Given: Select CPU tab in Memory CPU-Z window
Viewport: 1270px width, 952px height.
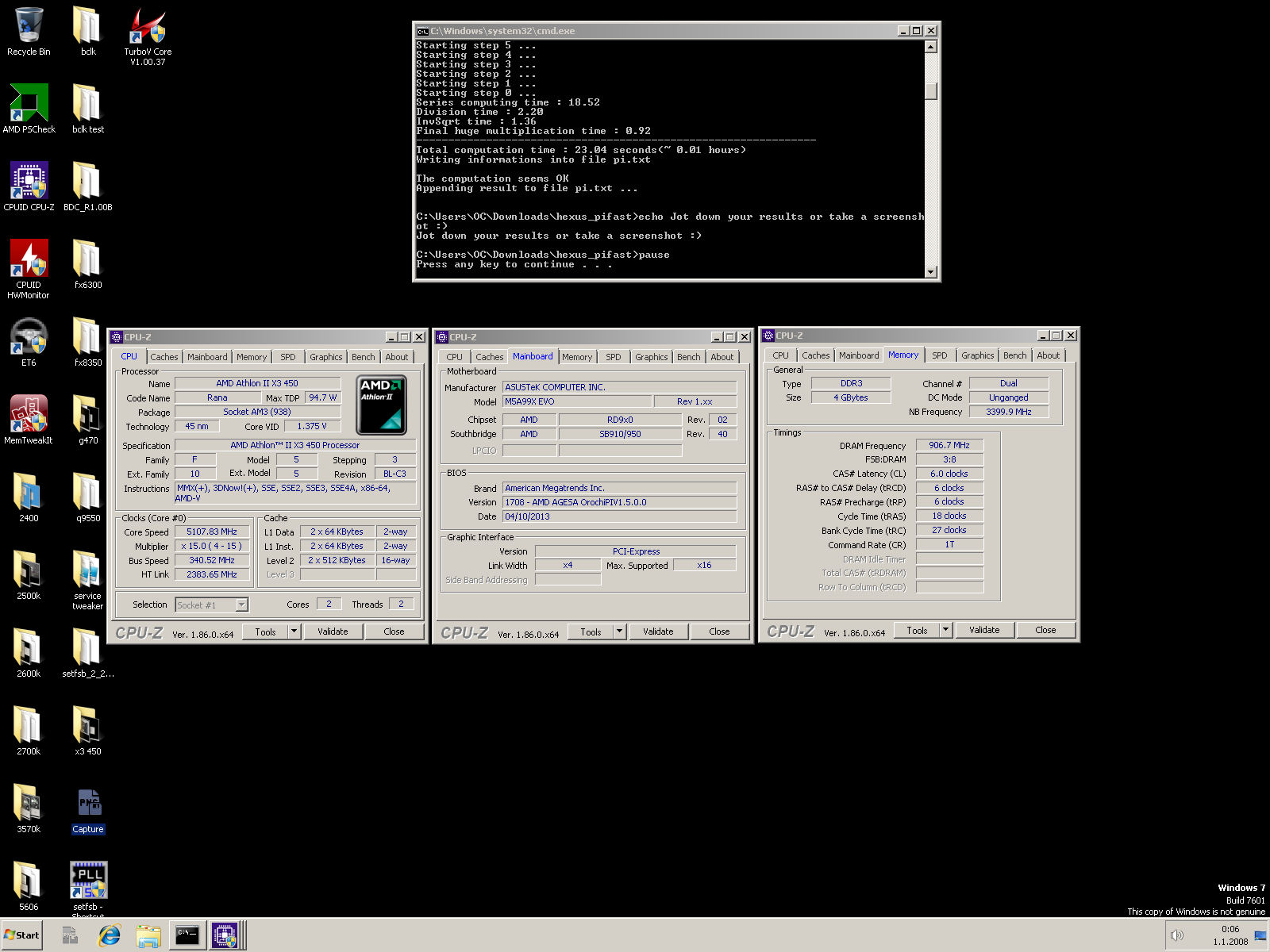Looking at the screenshot, I should (x=781, y=355).
